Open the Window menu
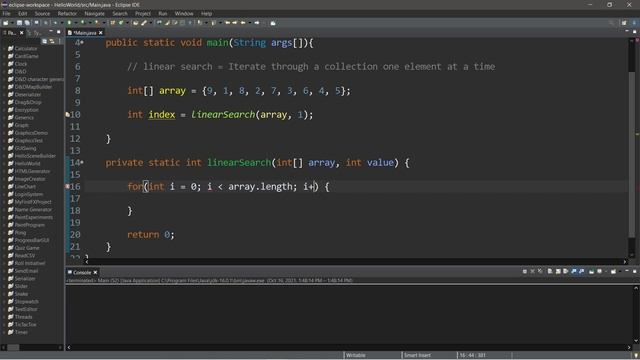640x360 pixels. [184, 13]
